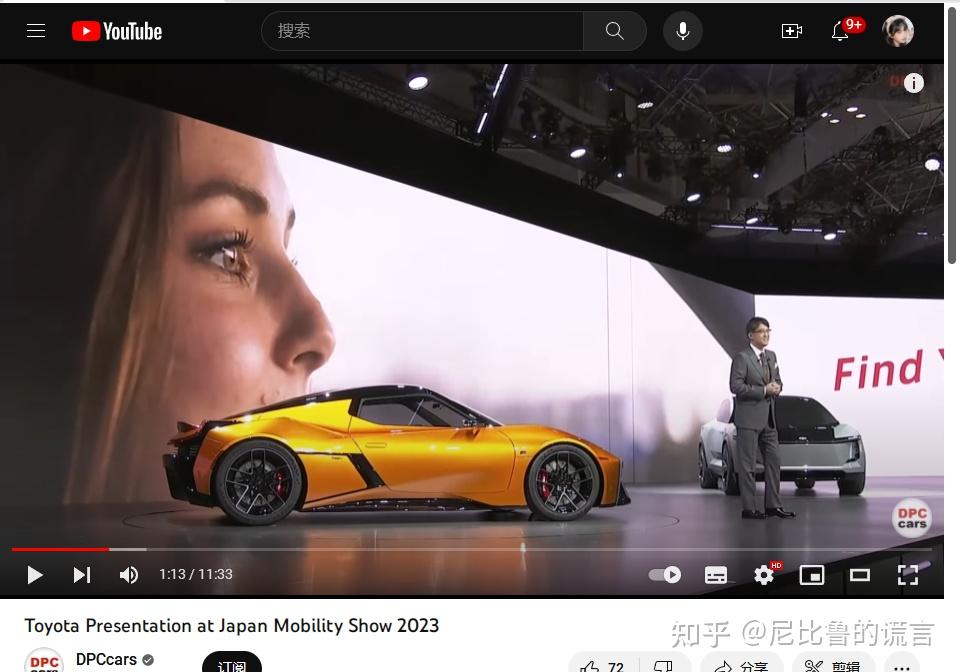Dislike the video
This screenshot has height=672, width=960.
tap(664, 663)
